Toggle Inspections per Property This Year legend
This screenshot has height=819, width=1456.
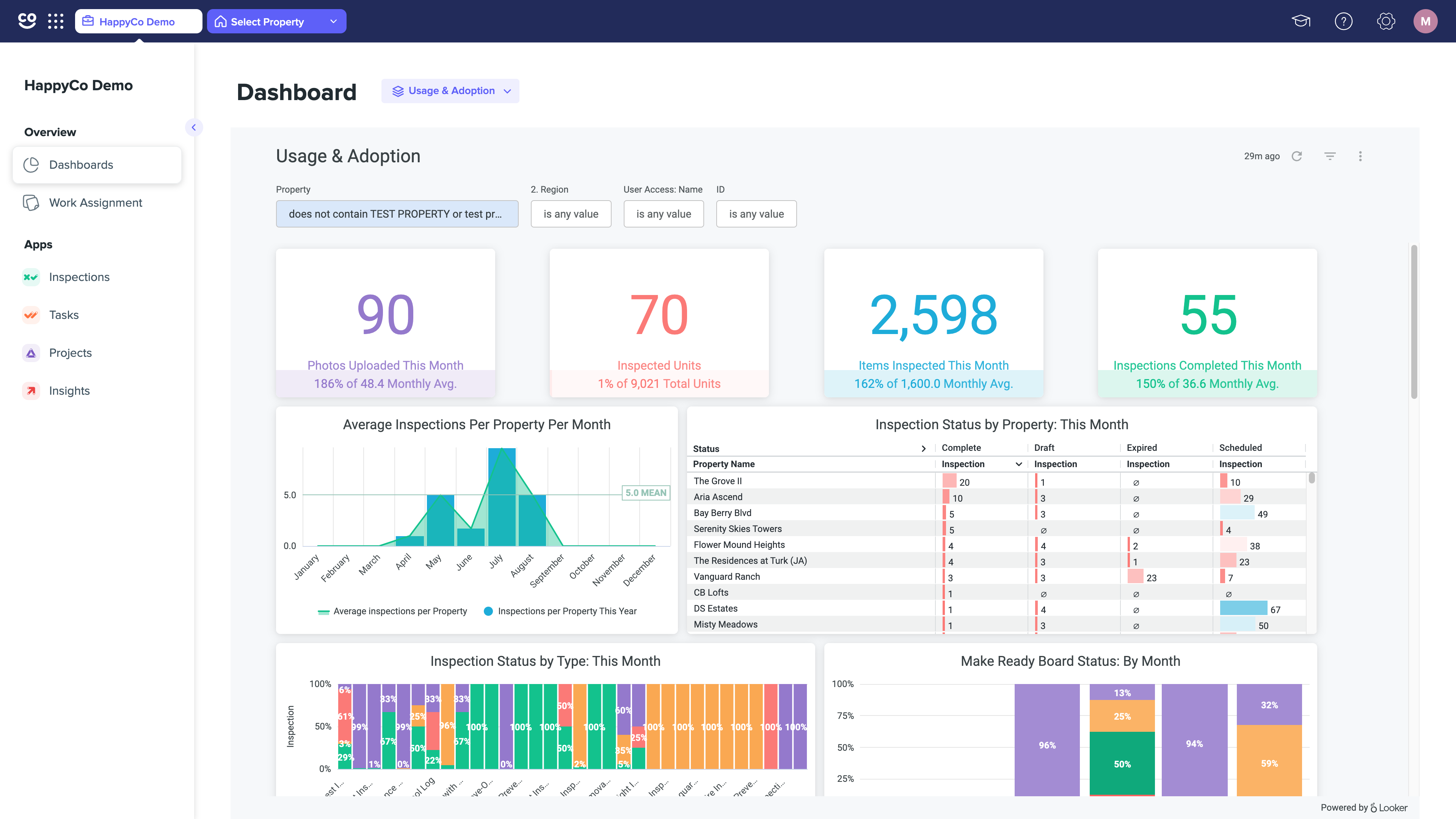point(560,611)
